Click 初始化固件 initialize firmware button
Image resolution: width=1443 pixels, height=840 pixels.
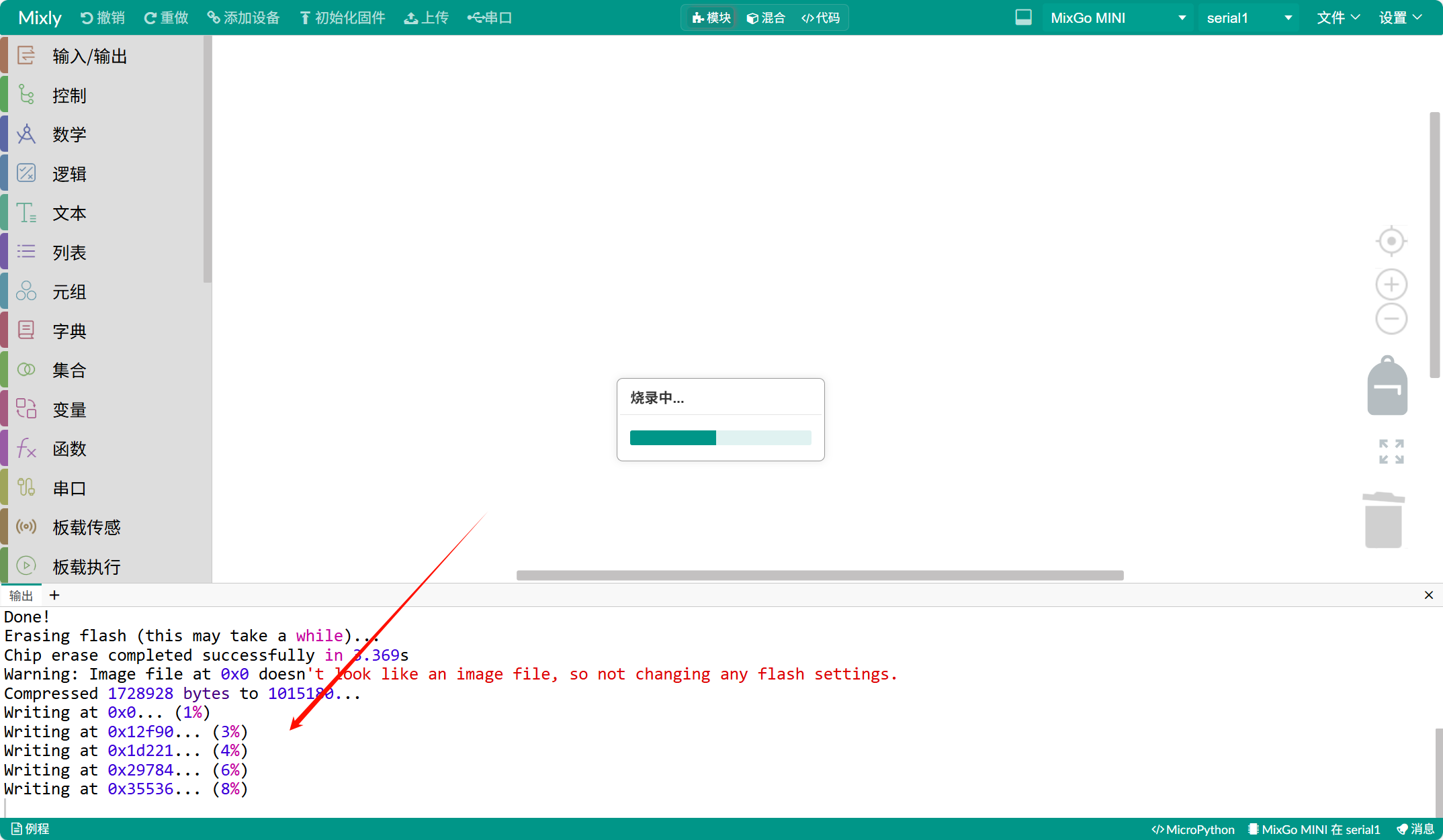(x=342, y=17)
